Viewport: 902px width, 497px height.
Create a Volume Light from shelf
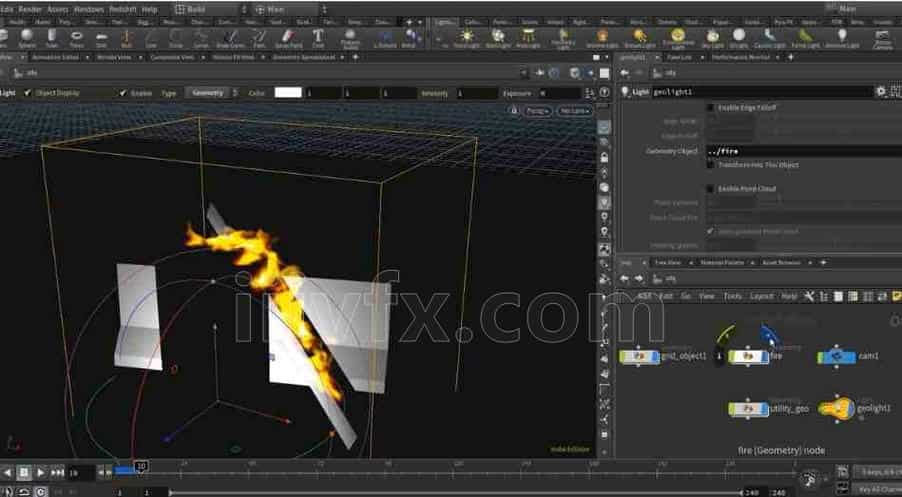click(602, 37)
